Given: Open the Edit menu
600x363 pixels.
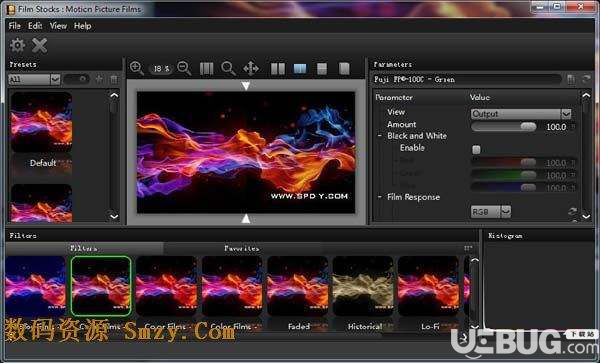Looking at the screenshot, I should click(x=35, y=26).
